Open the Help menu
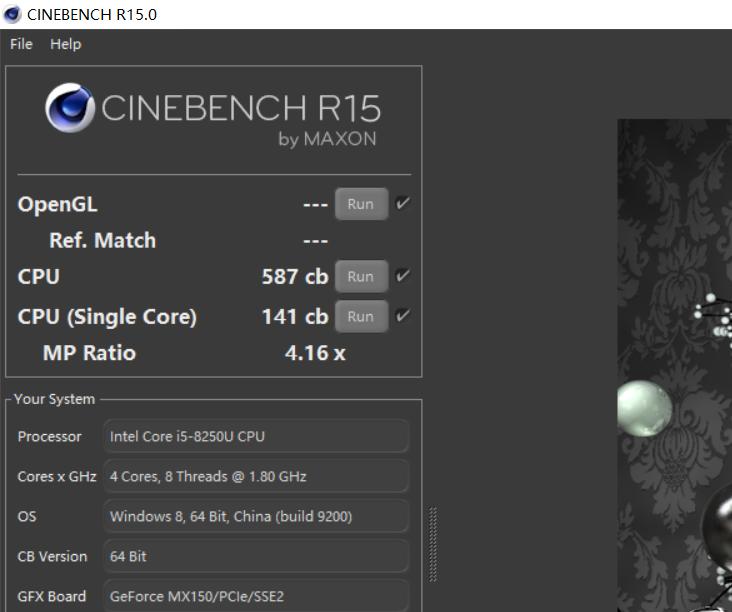 point(65,44)
